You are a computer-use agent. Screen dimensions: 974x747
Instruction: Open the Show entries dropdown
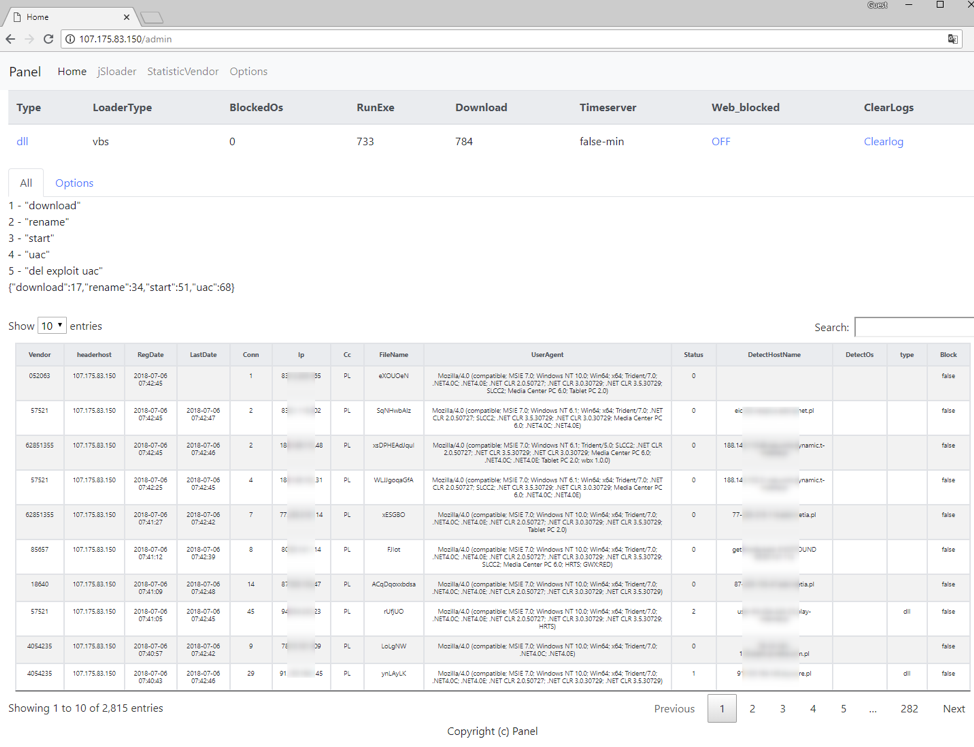coord(52,326)
